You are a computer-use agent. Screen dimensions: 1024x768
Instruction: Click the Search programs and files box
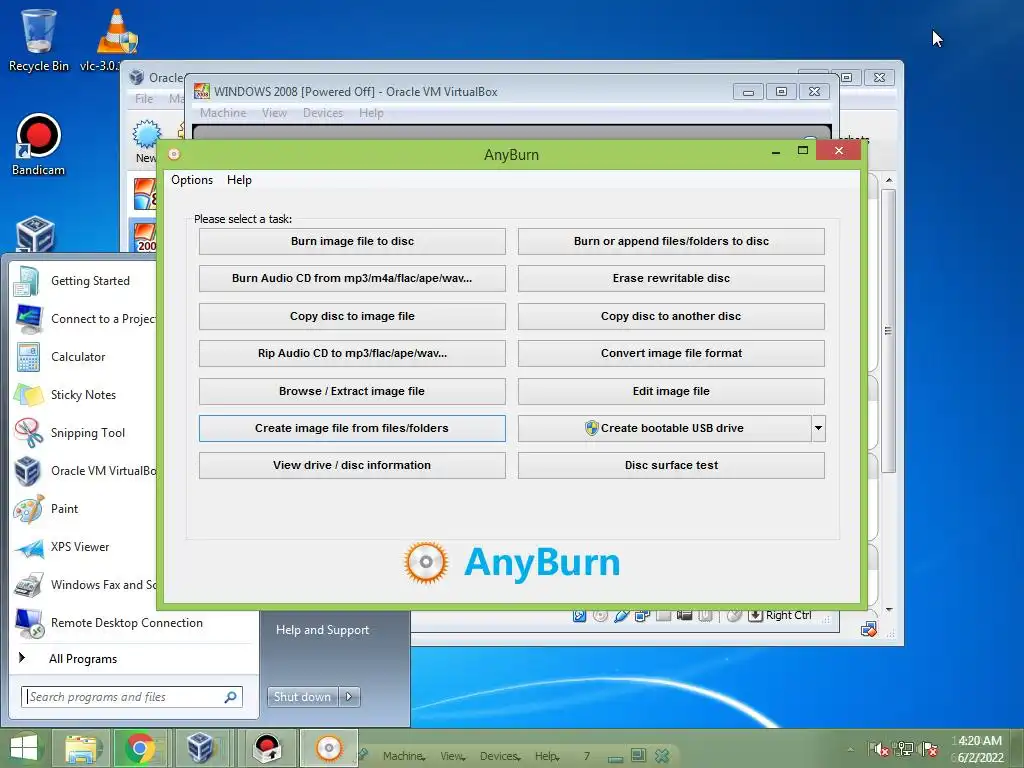[x=132, y=697]
